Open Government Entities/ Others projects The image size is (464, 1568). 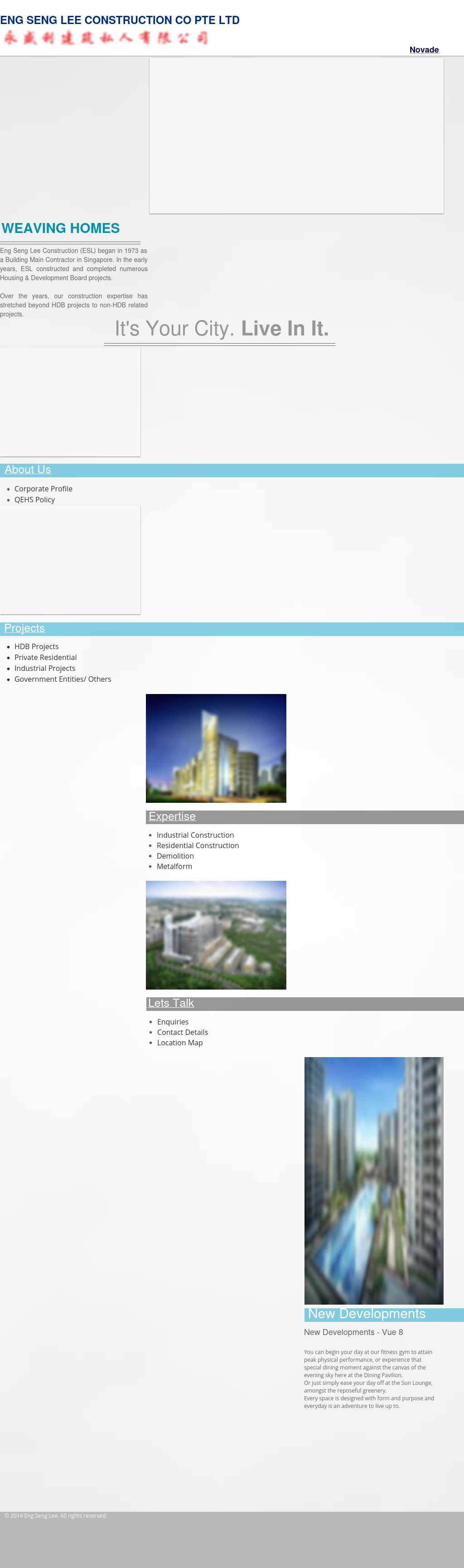(x=63, y=680)
